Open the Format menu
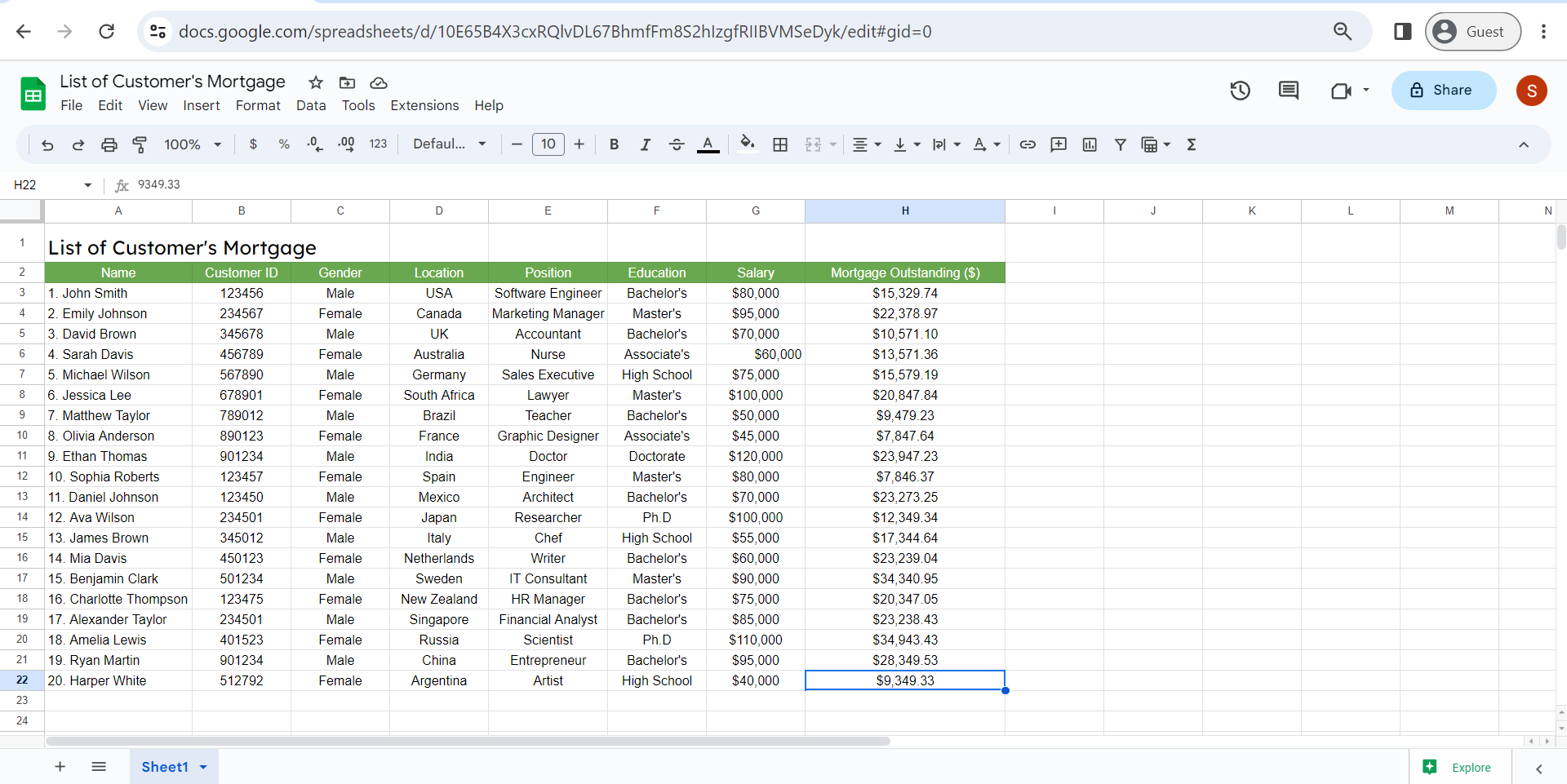The image size is (1567, 784). tap(258, 105)
